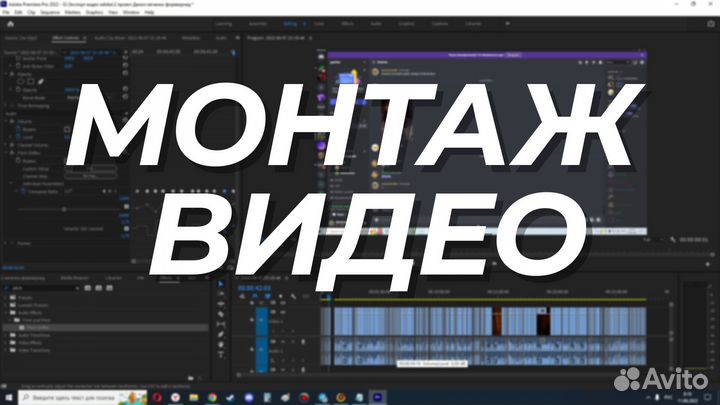
Task: Expand the Lumetri Presets folder
Action: [x=6, y=305]
